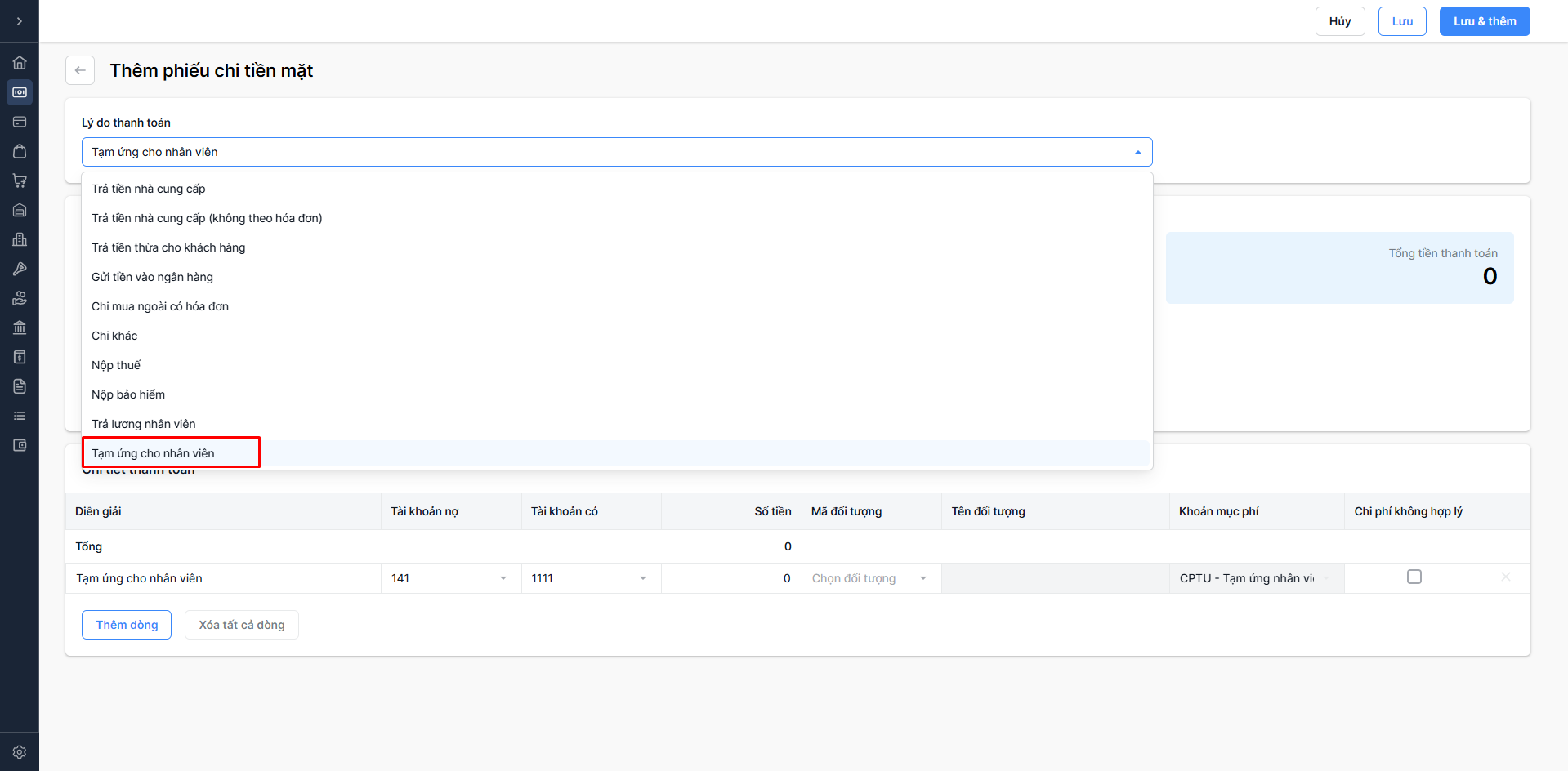1568x771 pixels.
Task: Open the Chọn đối tượng dropdown
Action: point(870,578)
